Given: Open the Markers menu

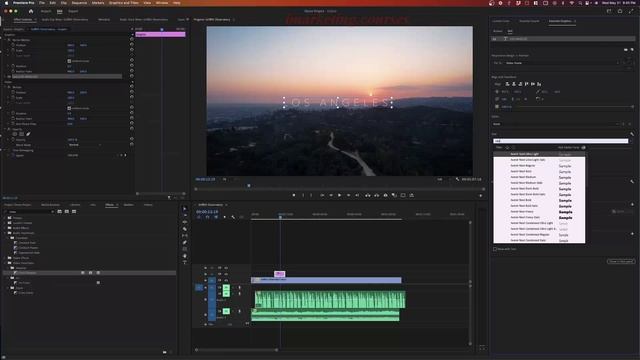Looking at the screenshot, I should click(98, 3).
